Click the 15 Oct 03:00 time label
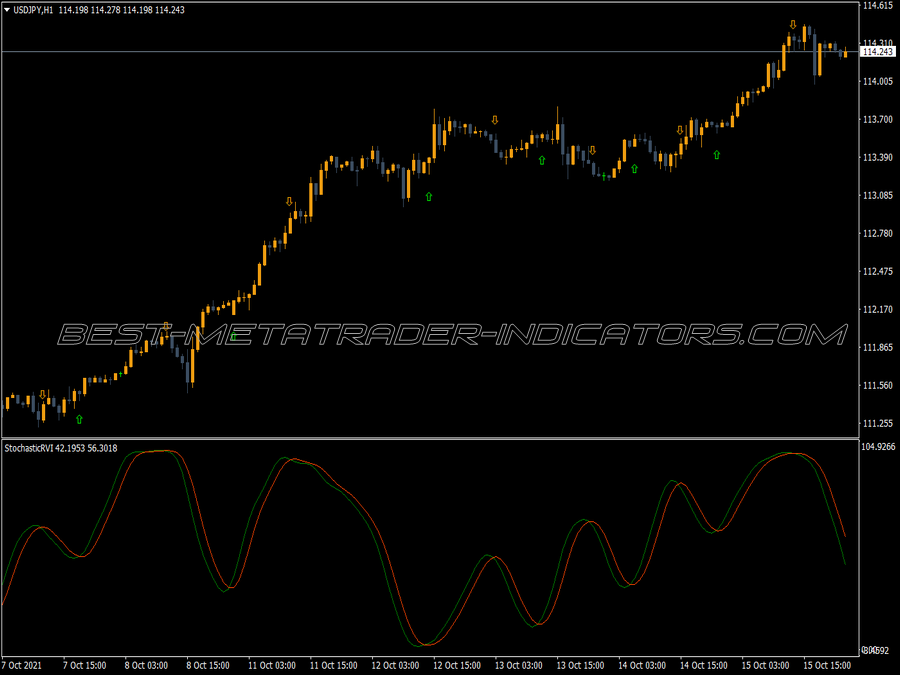 pyautogui.click(x=766, y=666)
